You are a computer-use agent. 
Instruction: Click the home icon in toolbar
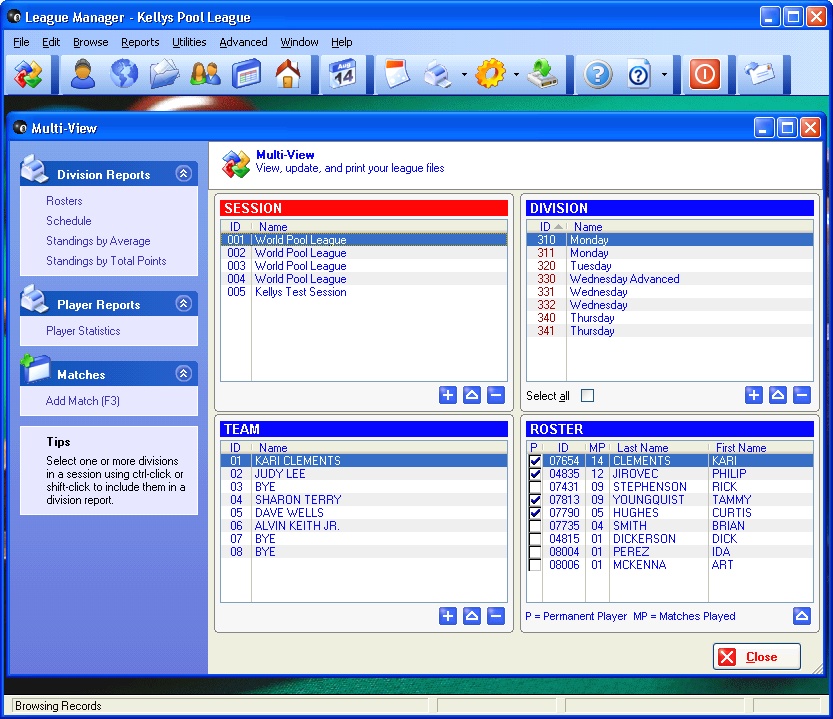[288, 75]
